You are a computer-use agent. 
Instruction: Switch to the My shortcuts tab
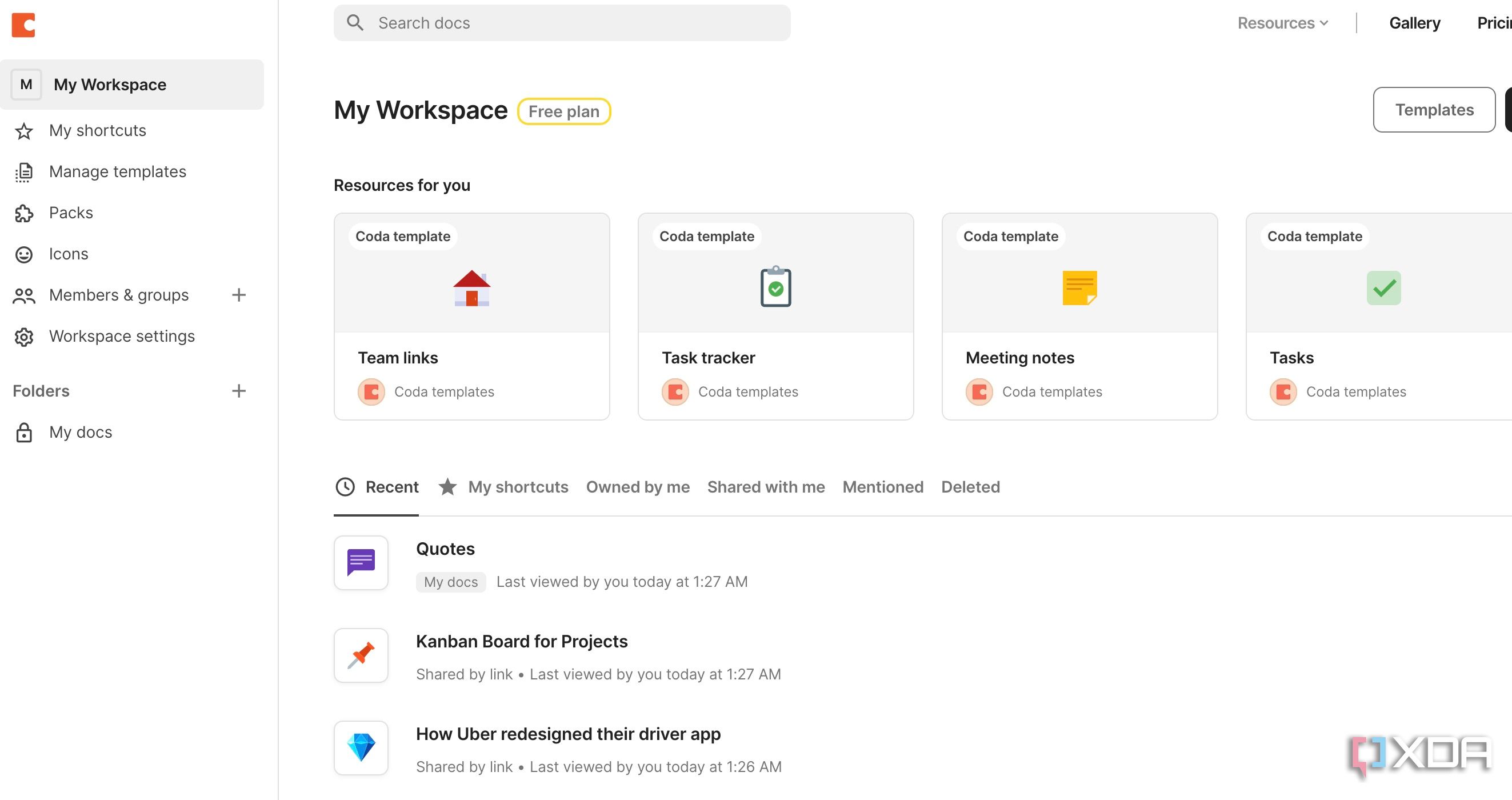(503, 487)
